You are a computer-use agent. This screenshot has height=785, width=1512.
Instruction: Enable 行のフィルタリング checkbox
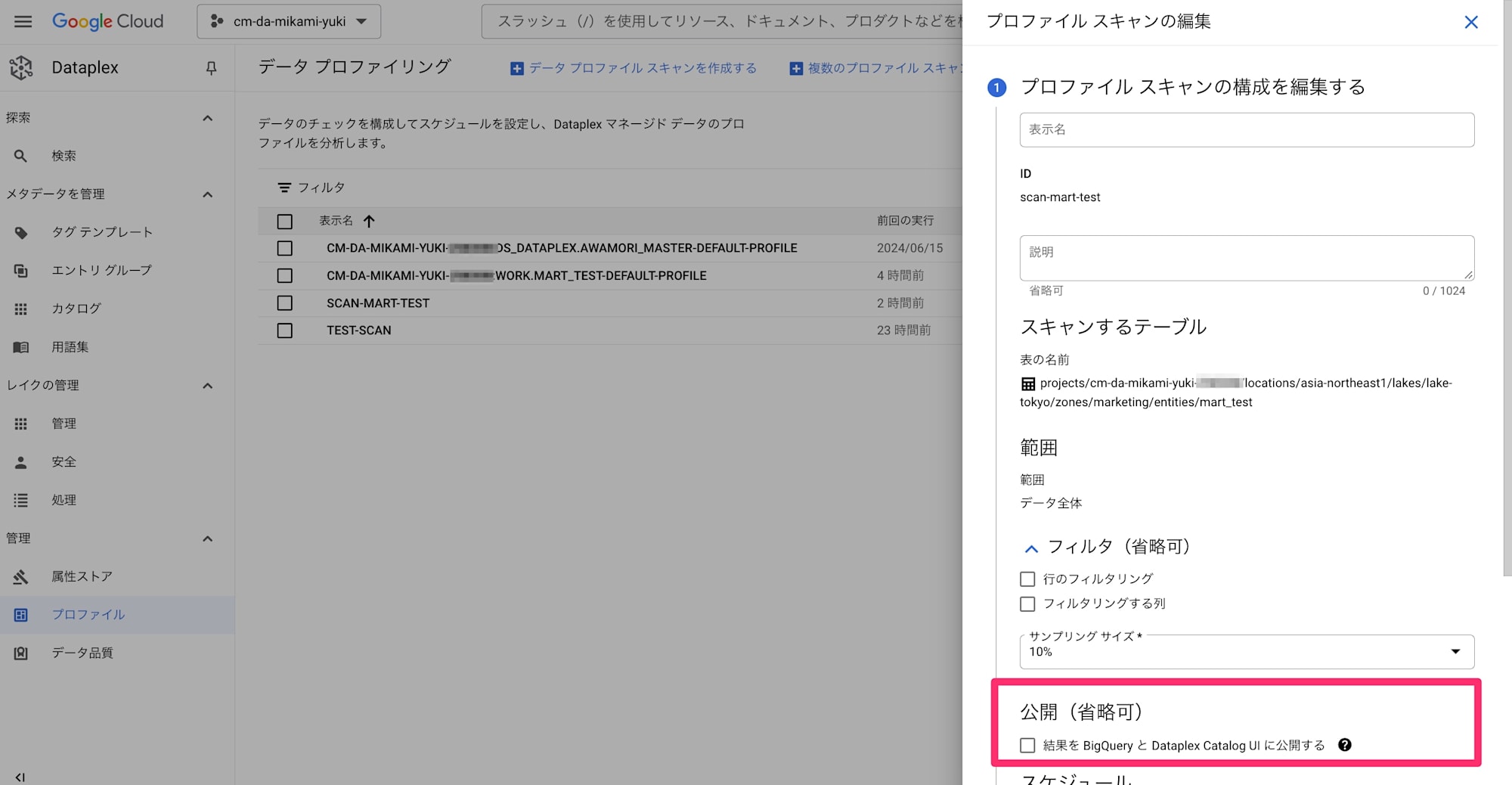1027,579
